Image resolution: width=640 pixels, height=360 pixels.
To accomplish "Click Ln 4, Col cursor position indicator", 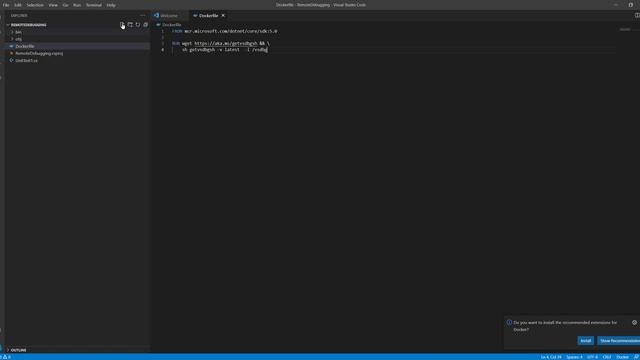I will click(551, 357).
